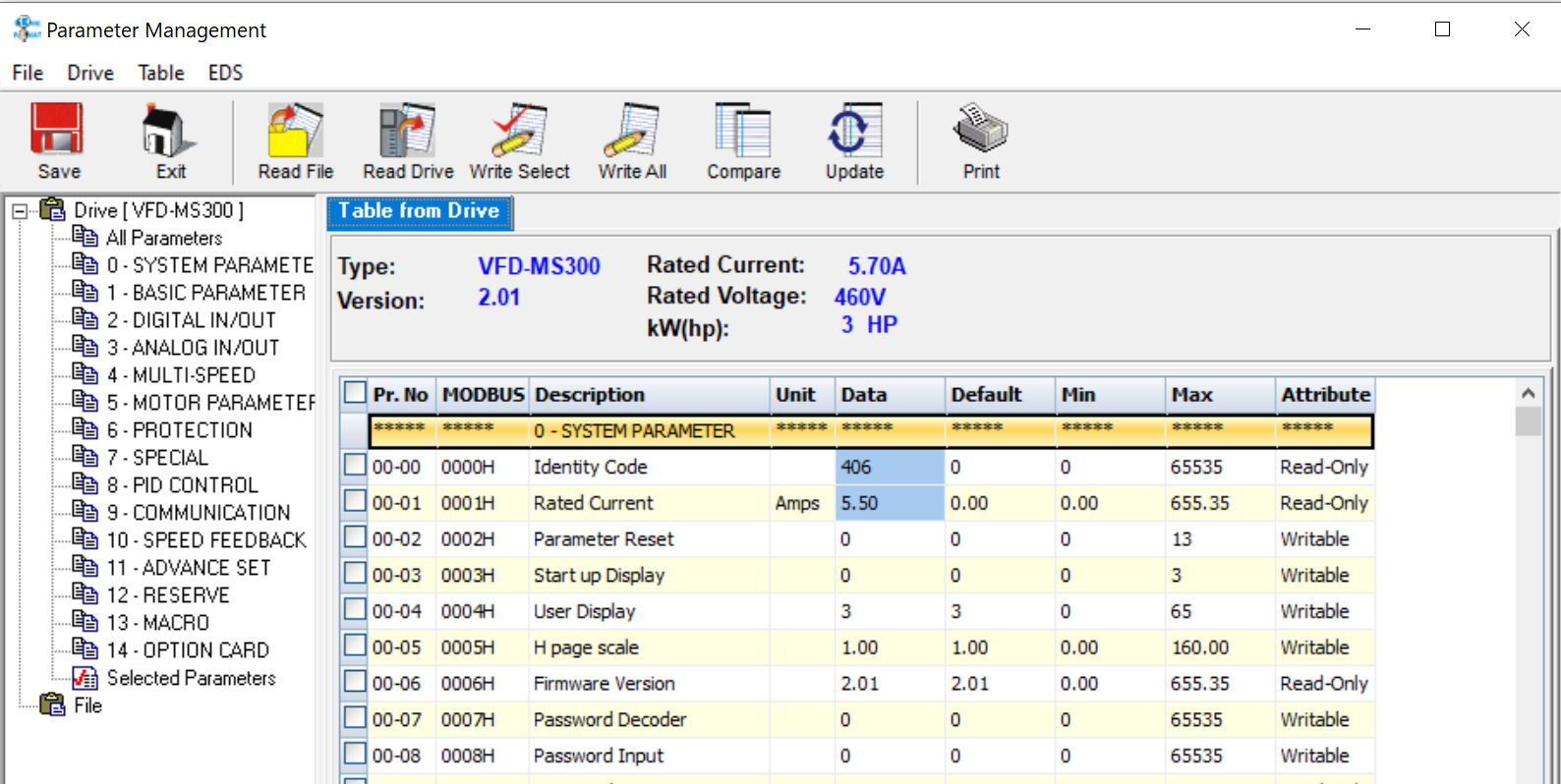Image resolution: width=1561 pixels, height=784 pixels.
Task: Toggle the select-all checkbox in table header
Action: tap(355, 393)
